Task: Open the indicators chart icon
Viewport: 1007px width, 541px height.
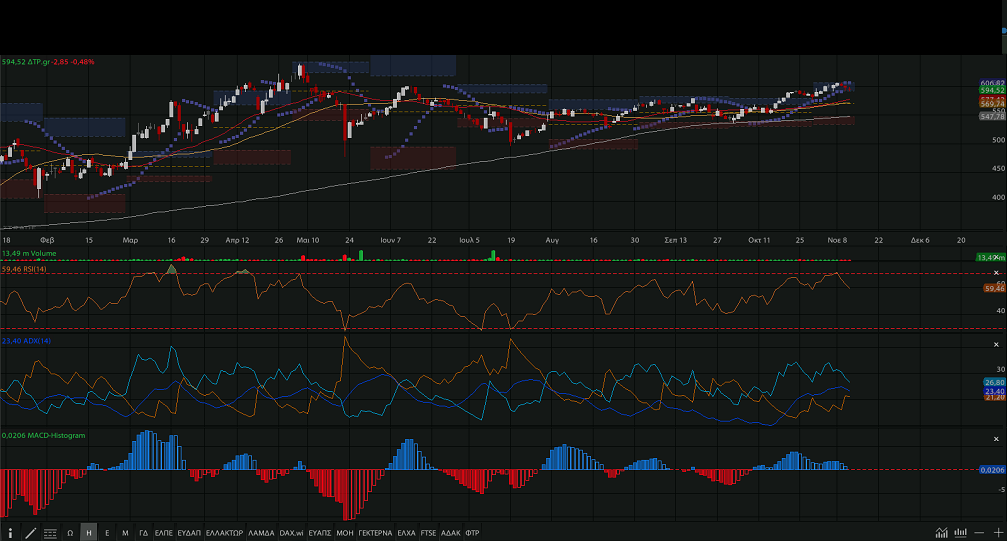Action: (x=941, y=533)
